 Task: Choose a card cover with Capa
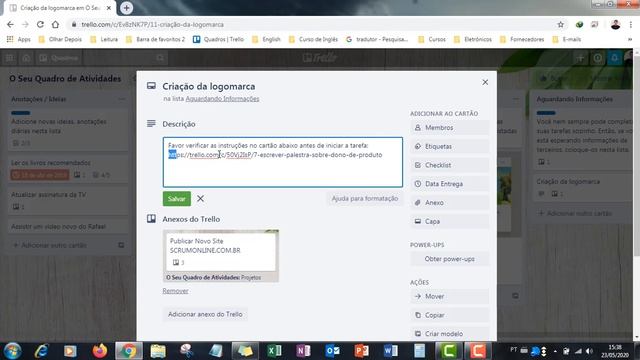coord(449,222)
